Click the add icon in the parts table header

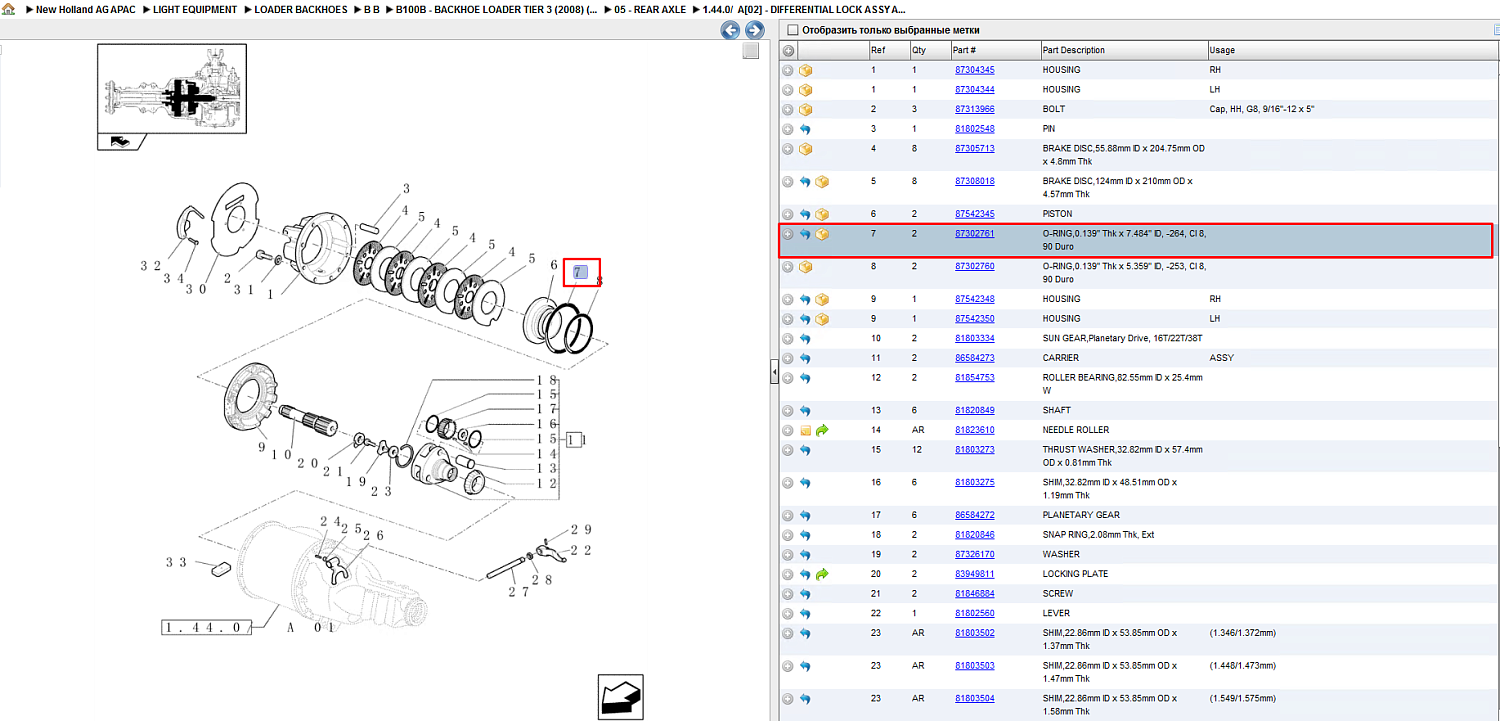(788, 50)
